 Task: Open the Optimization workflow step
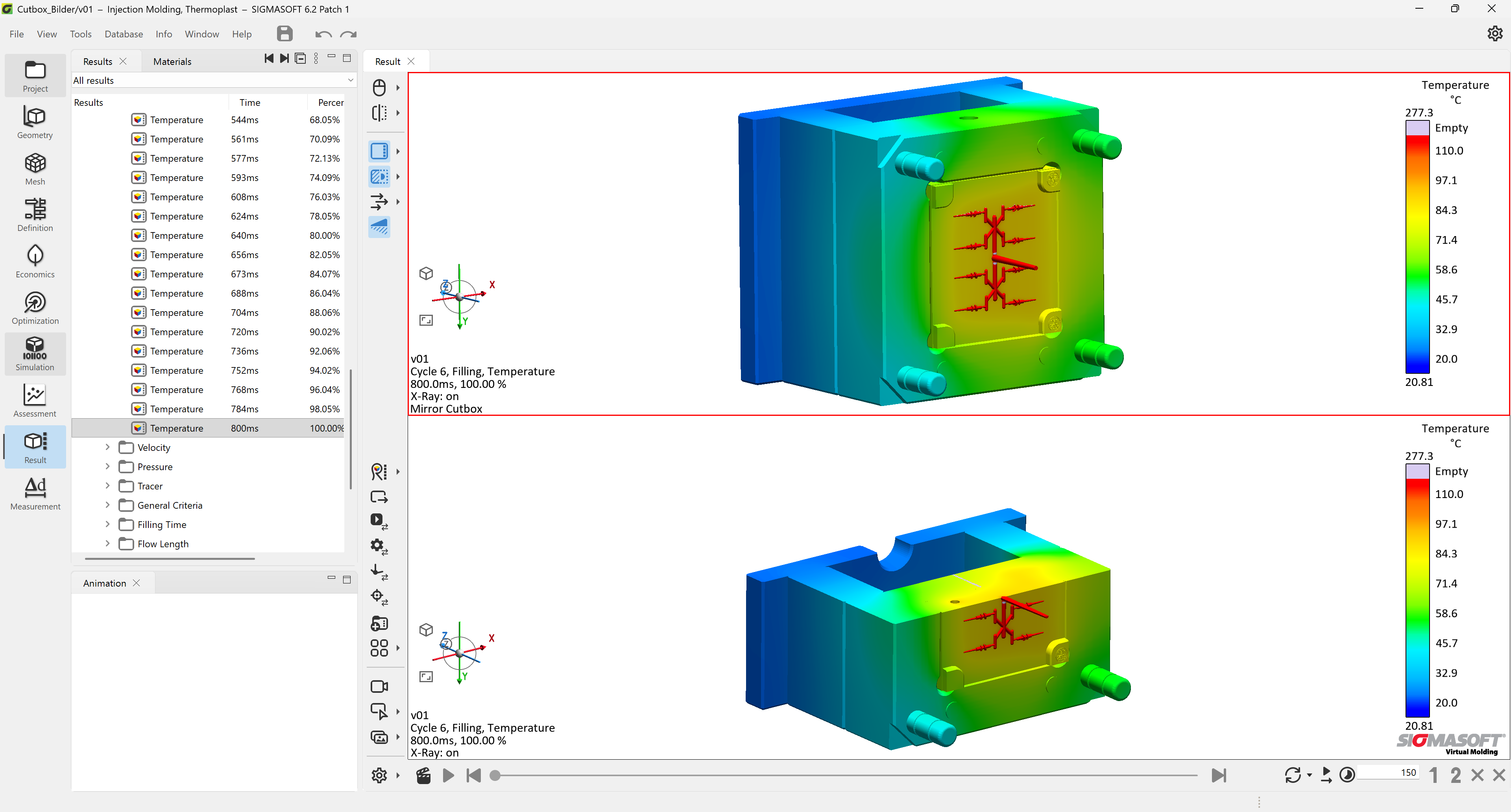(x=35, y=308)
